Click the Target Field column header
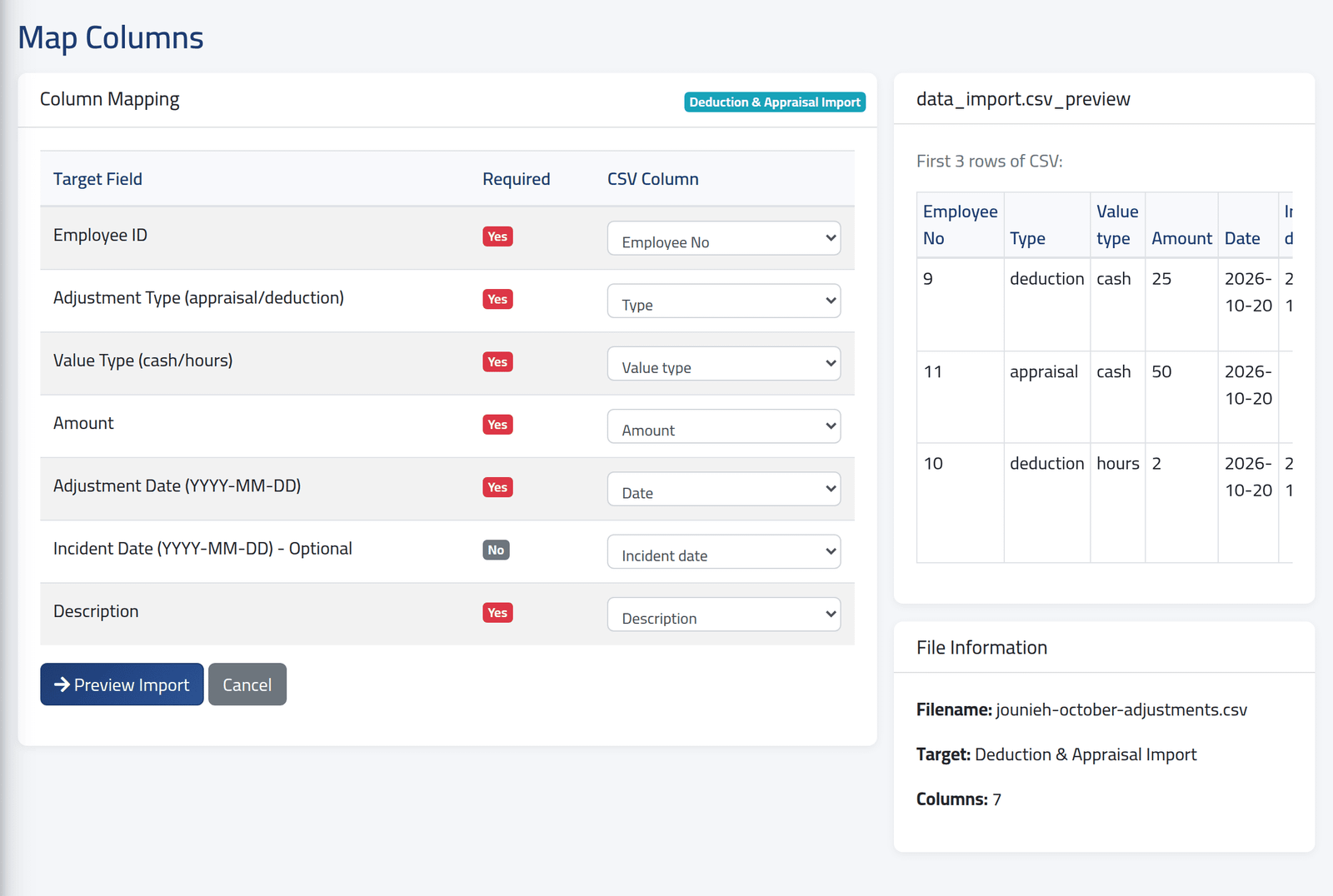Image resolution: width=1333 pixels, height=896 pixels. pyautogui.click(x=97, y=179)
